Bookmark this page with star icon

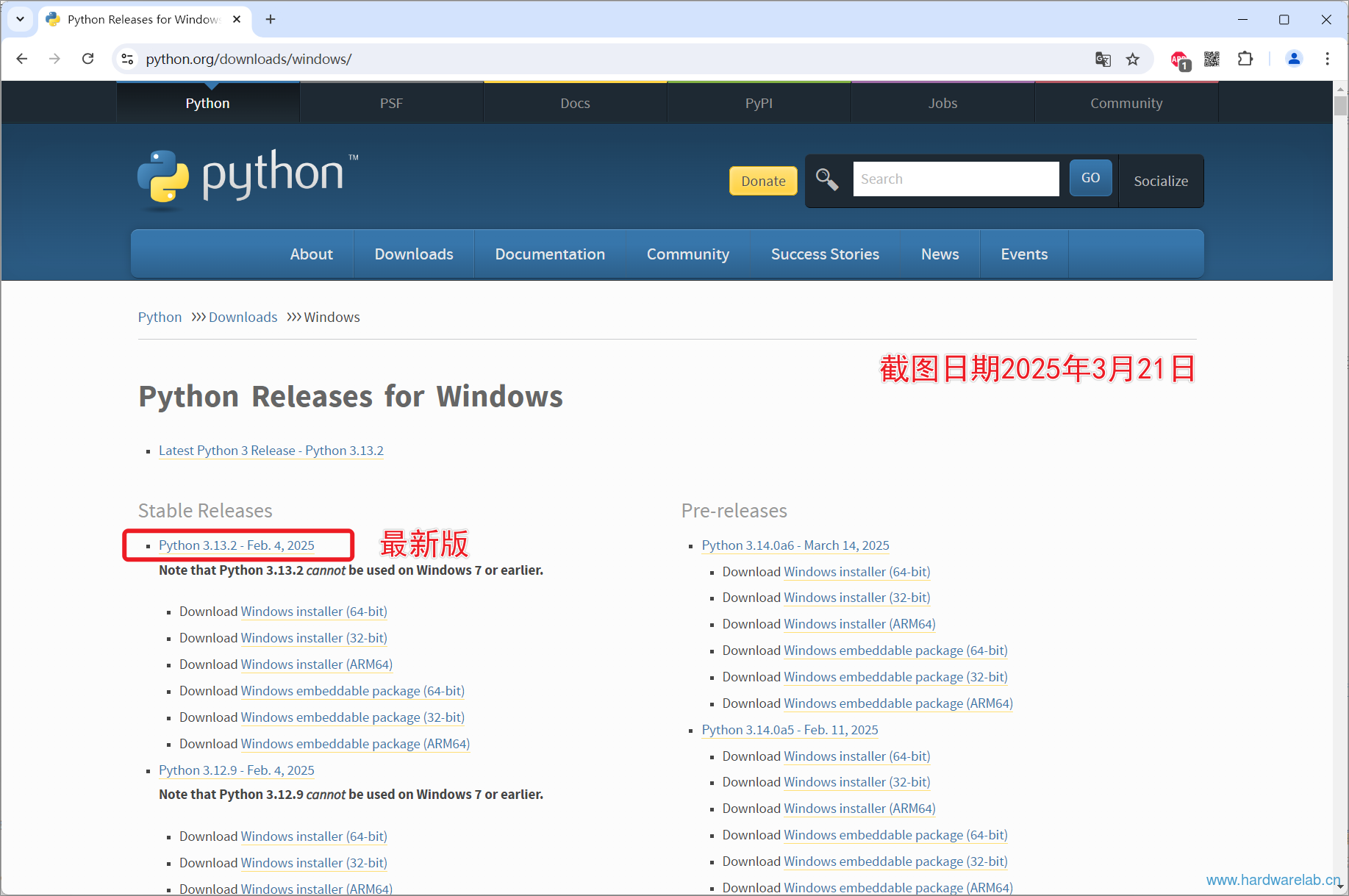(1133, 59)
